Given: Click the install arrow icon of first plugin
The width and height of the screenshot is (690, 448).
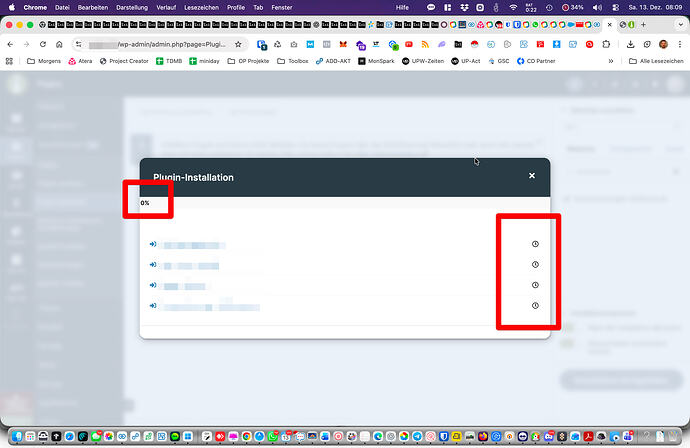Looking at the screenshot, I should 153,244.
